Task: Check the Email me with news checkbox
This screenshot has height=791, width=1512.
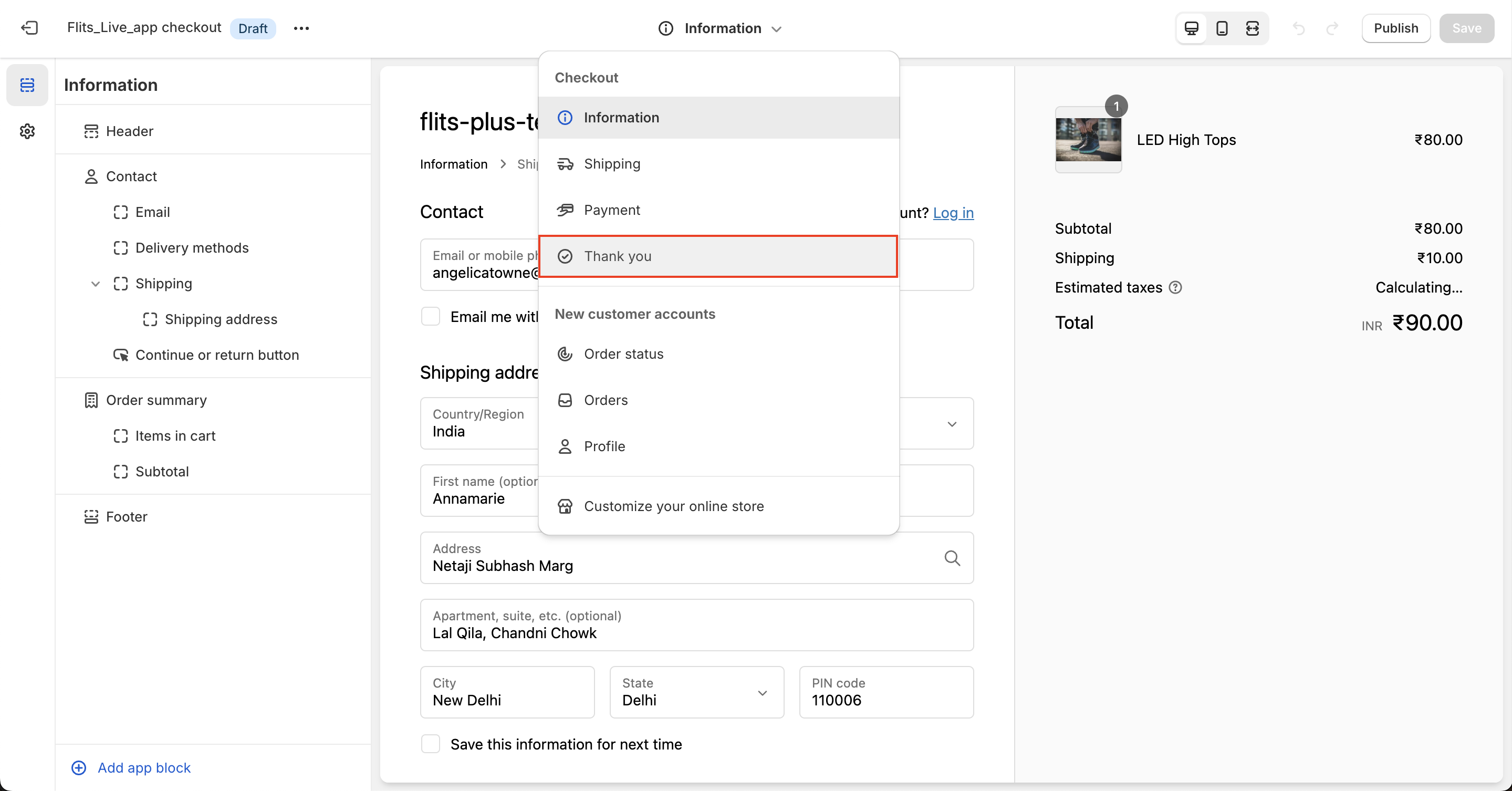Action: tap(431, 317)
